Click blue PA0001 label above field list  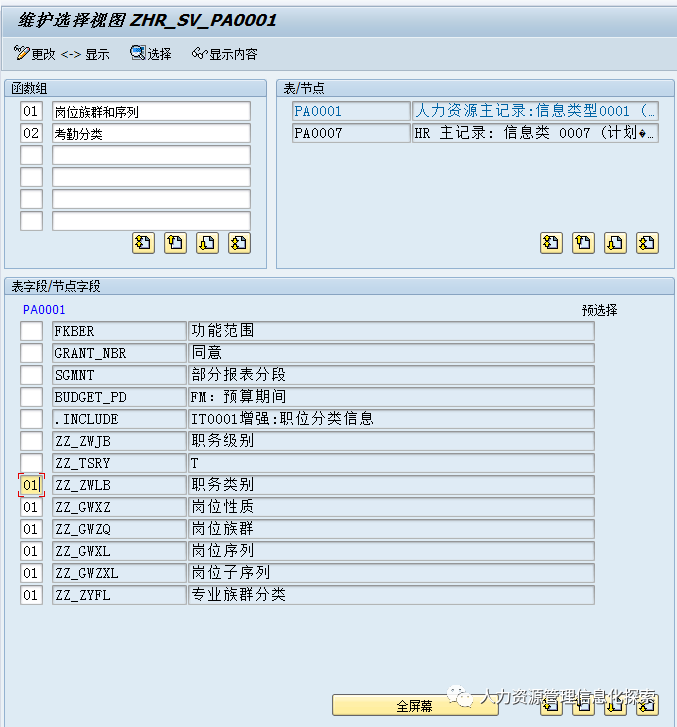[x=44, y=310]
